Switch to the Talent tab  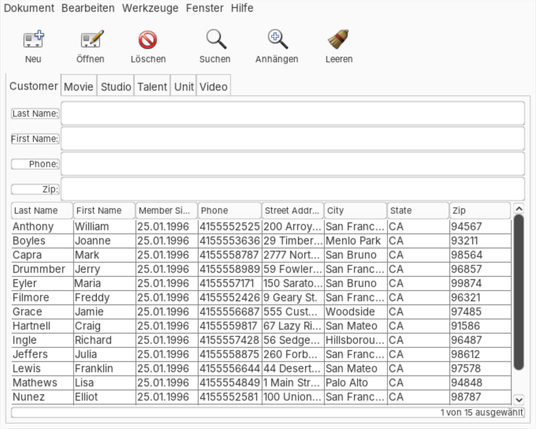pos(152,86)
